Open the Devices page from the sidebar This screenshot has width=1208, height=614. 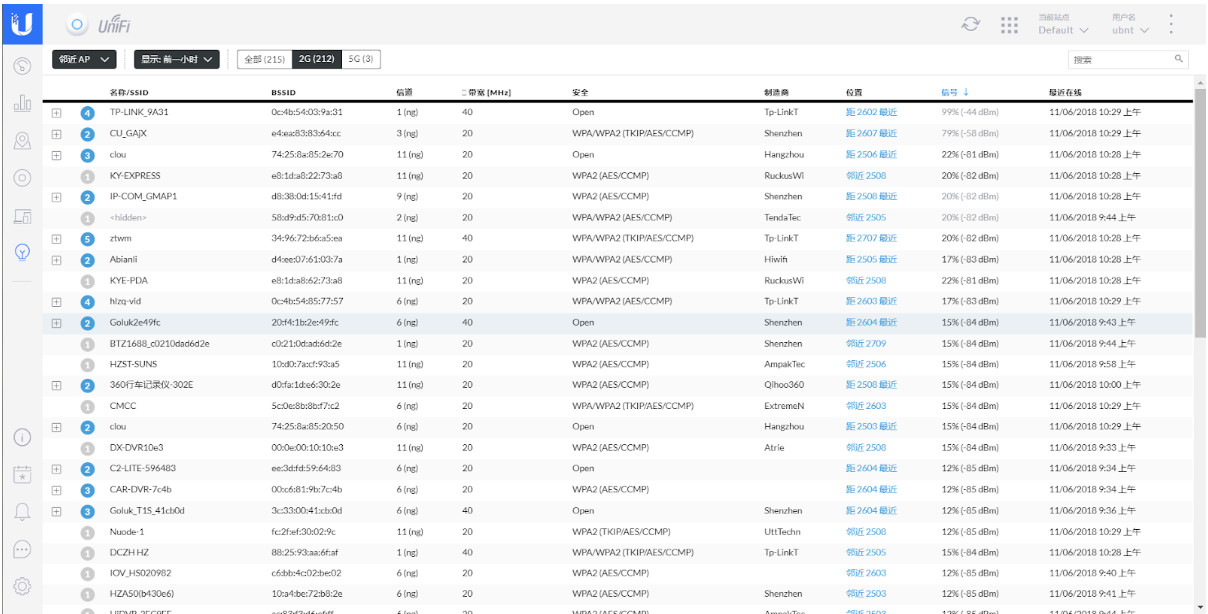pos(22,178)
